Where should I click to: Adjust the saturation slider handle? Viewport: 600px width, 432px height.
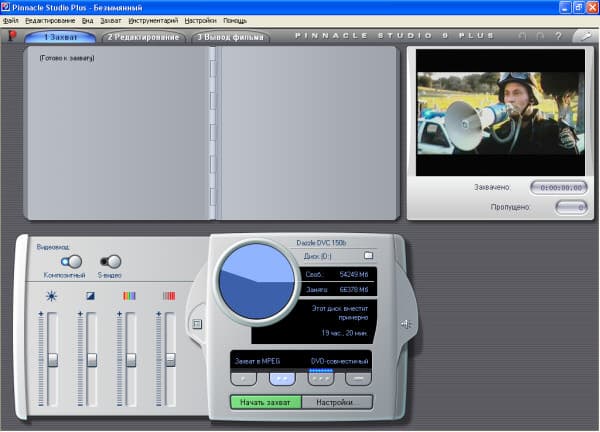(131, 360)
